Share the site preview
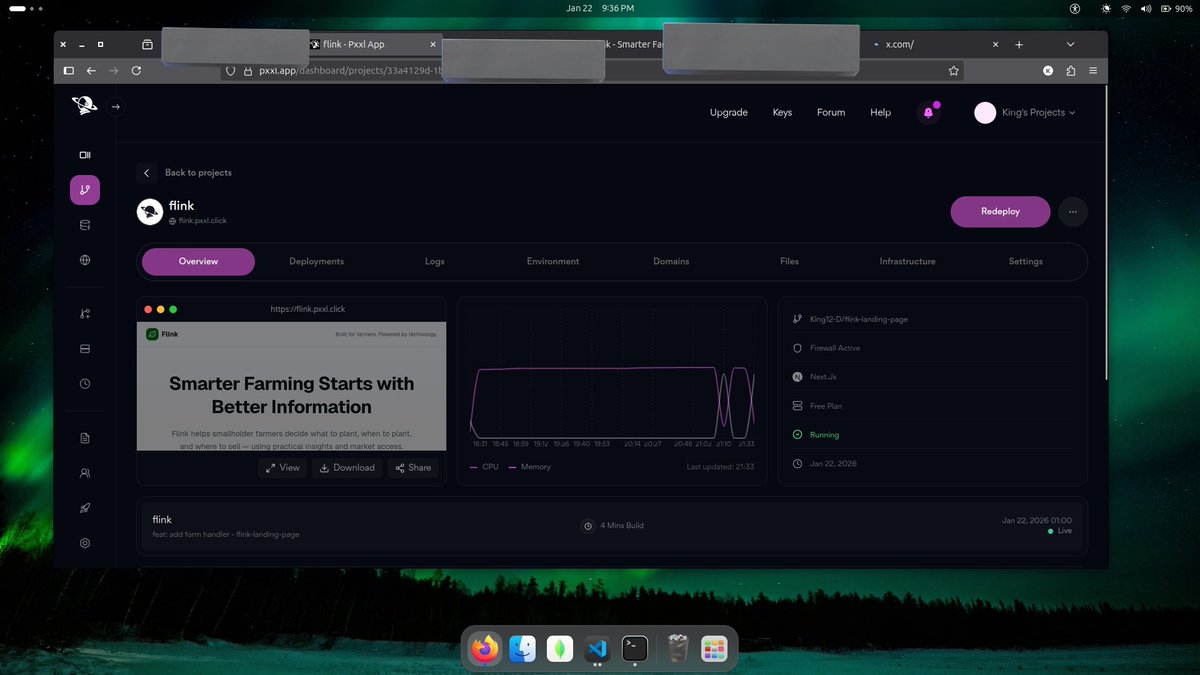Viewport: 1200px width, 675px height. 413,468
